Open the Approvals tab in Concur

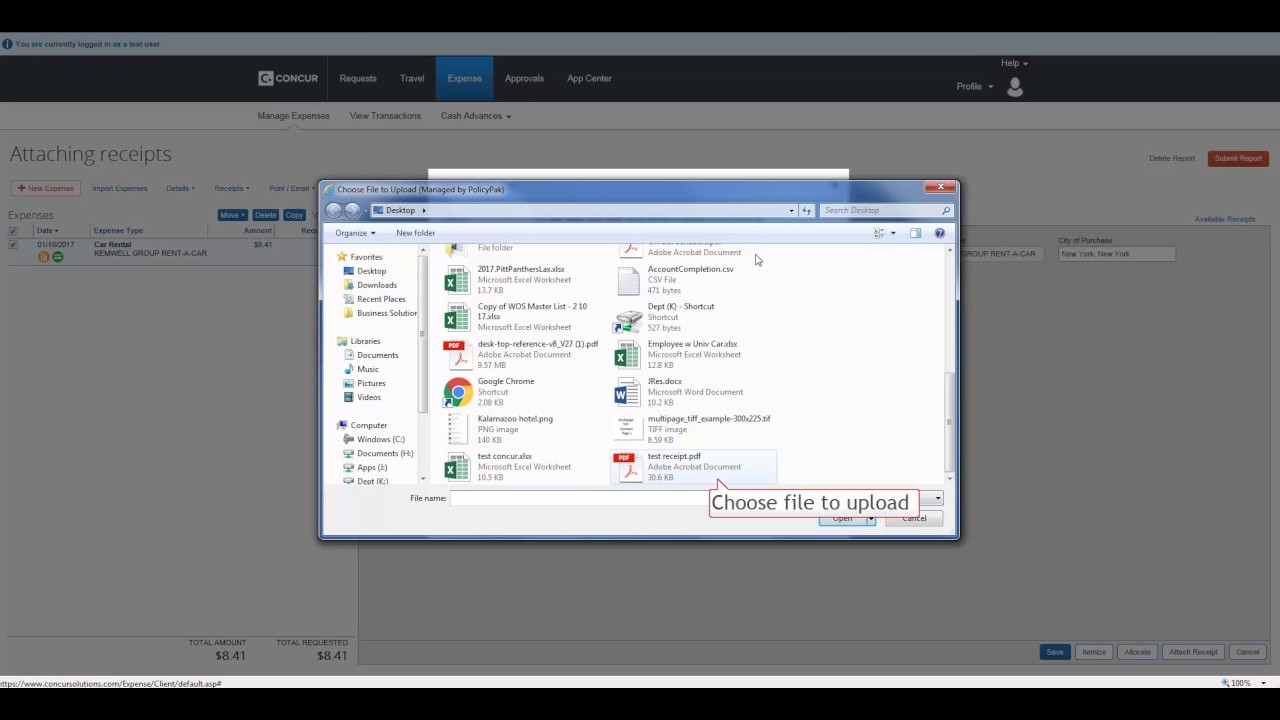[524, 78]
